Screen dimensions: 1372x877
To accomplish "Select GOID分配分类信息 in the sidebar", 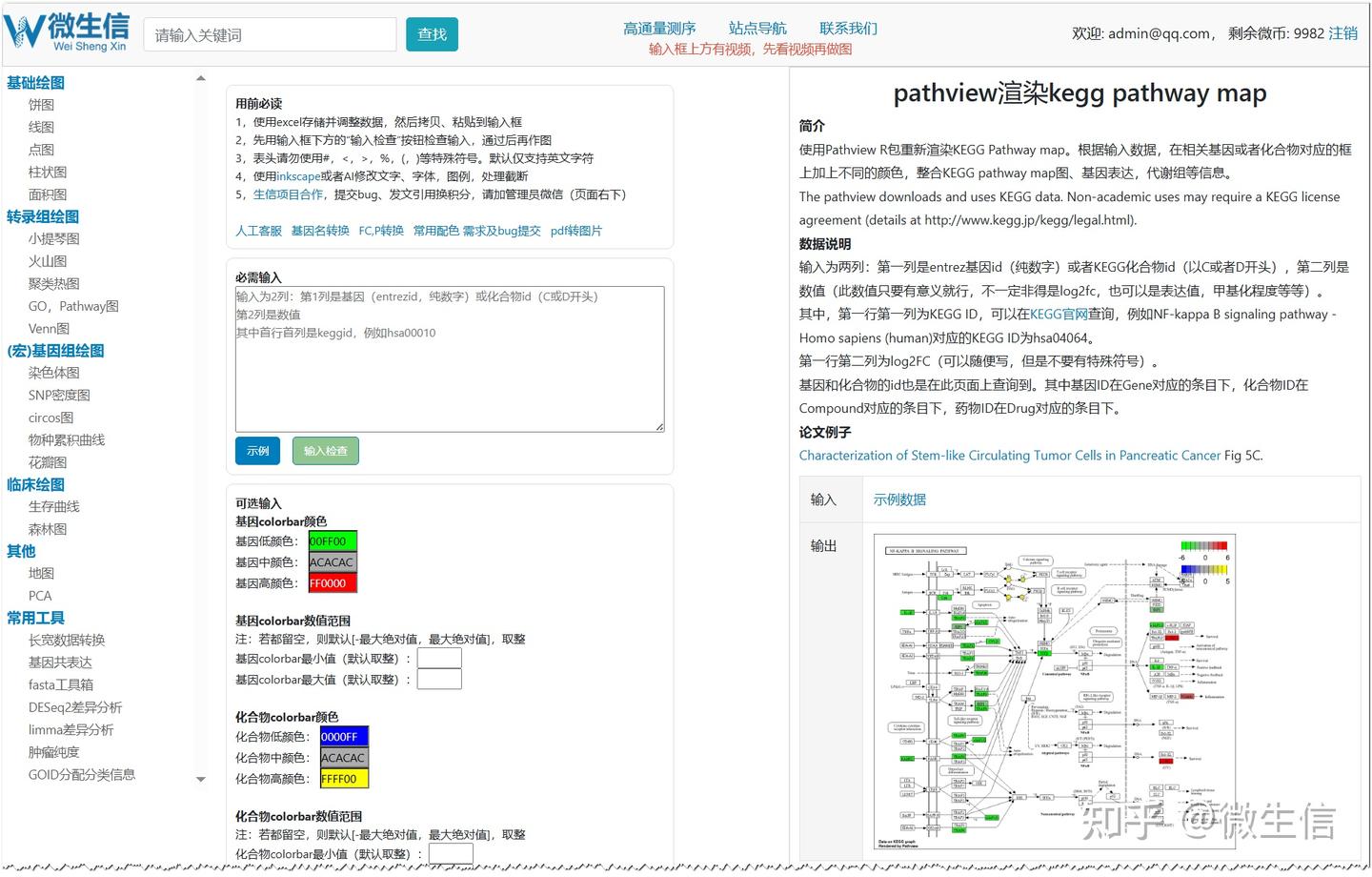I will coord(82,775).
